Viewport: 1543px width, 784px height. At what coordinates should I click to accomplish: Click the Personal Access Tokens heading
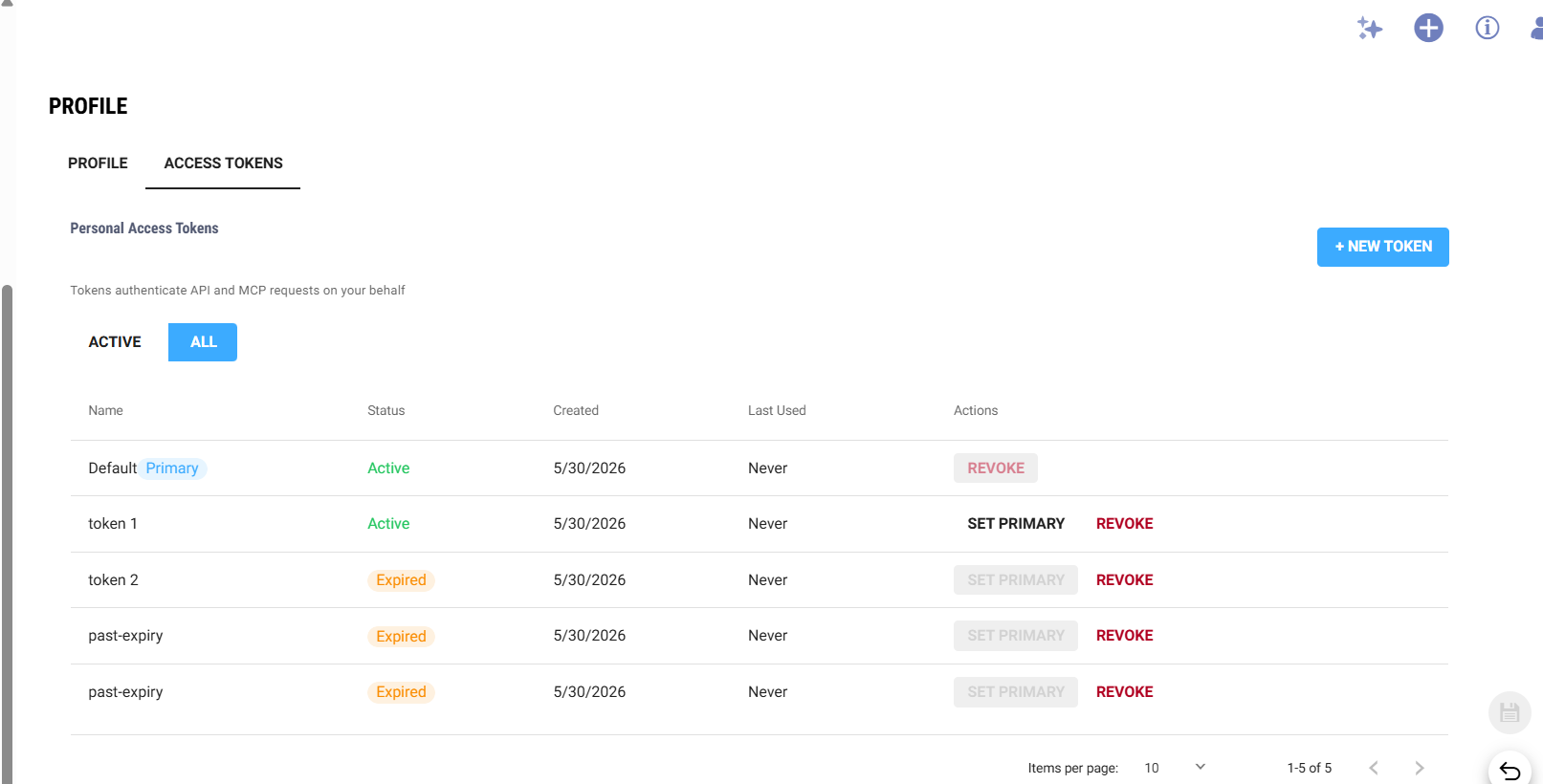point(144,229)
